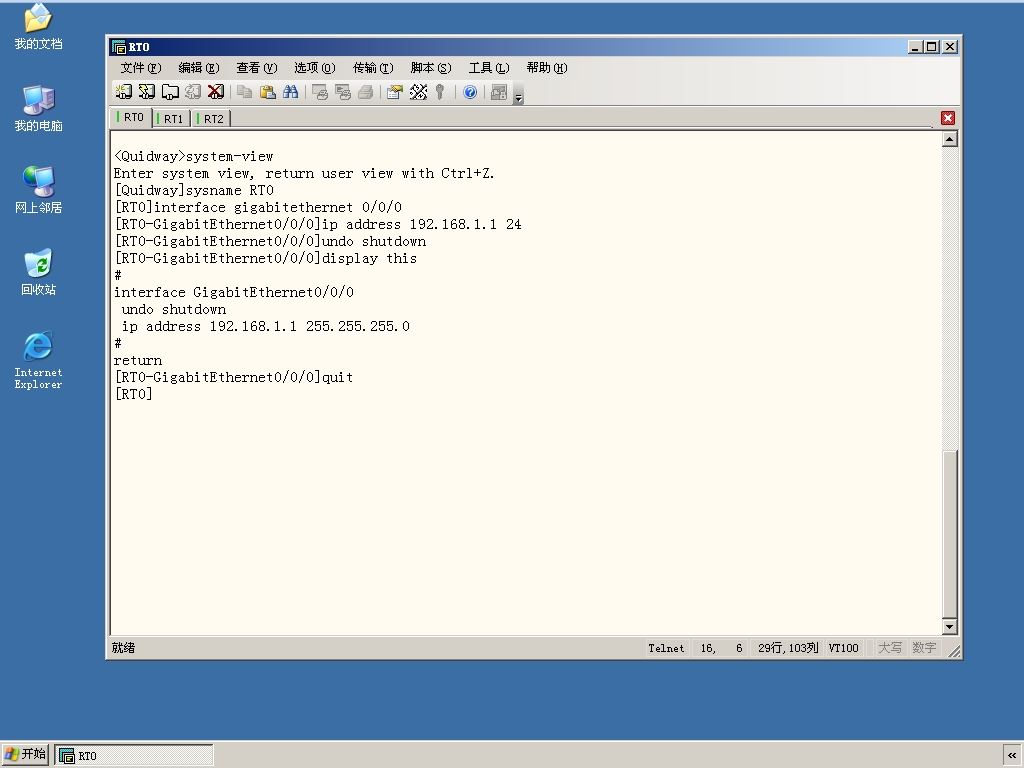Open the 查看(V) menu
Image resolution: width=1024 pixels, height=768 pixels.
[257, 68]
